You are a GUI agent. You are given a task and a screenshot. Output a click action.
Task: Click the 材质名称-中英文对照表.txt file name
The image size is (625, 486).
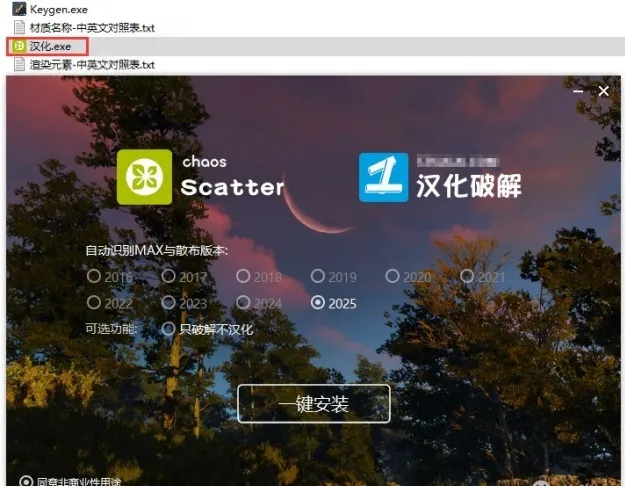(92, 28)
